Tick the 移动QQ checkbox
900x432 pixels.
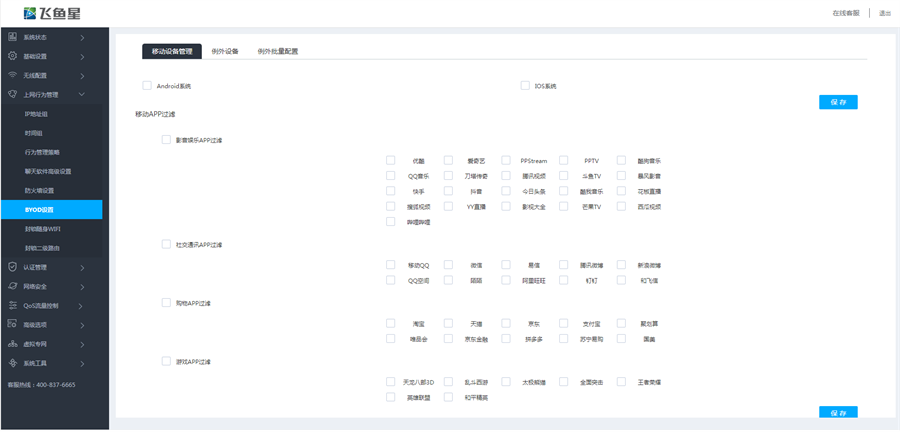click(x=390, y=264)
